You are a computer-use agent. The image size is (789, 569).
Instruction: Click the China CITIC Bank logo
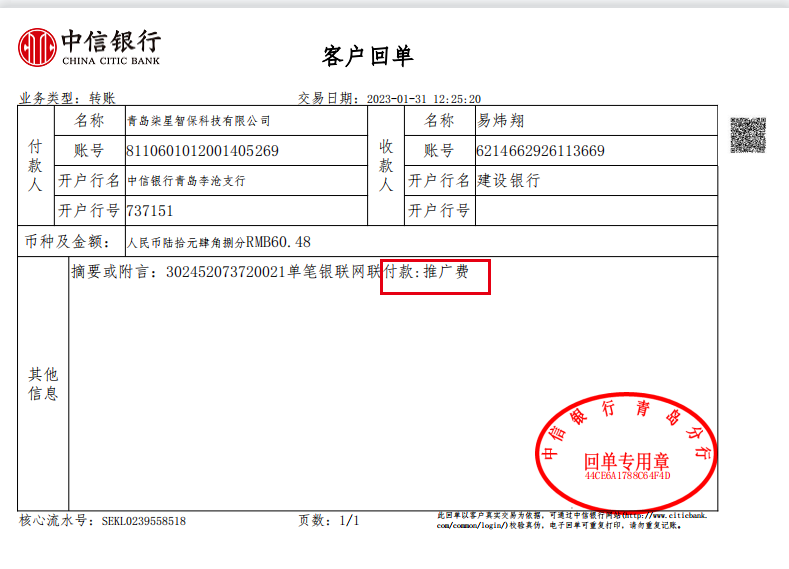coord(90,47)
